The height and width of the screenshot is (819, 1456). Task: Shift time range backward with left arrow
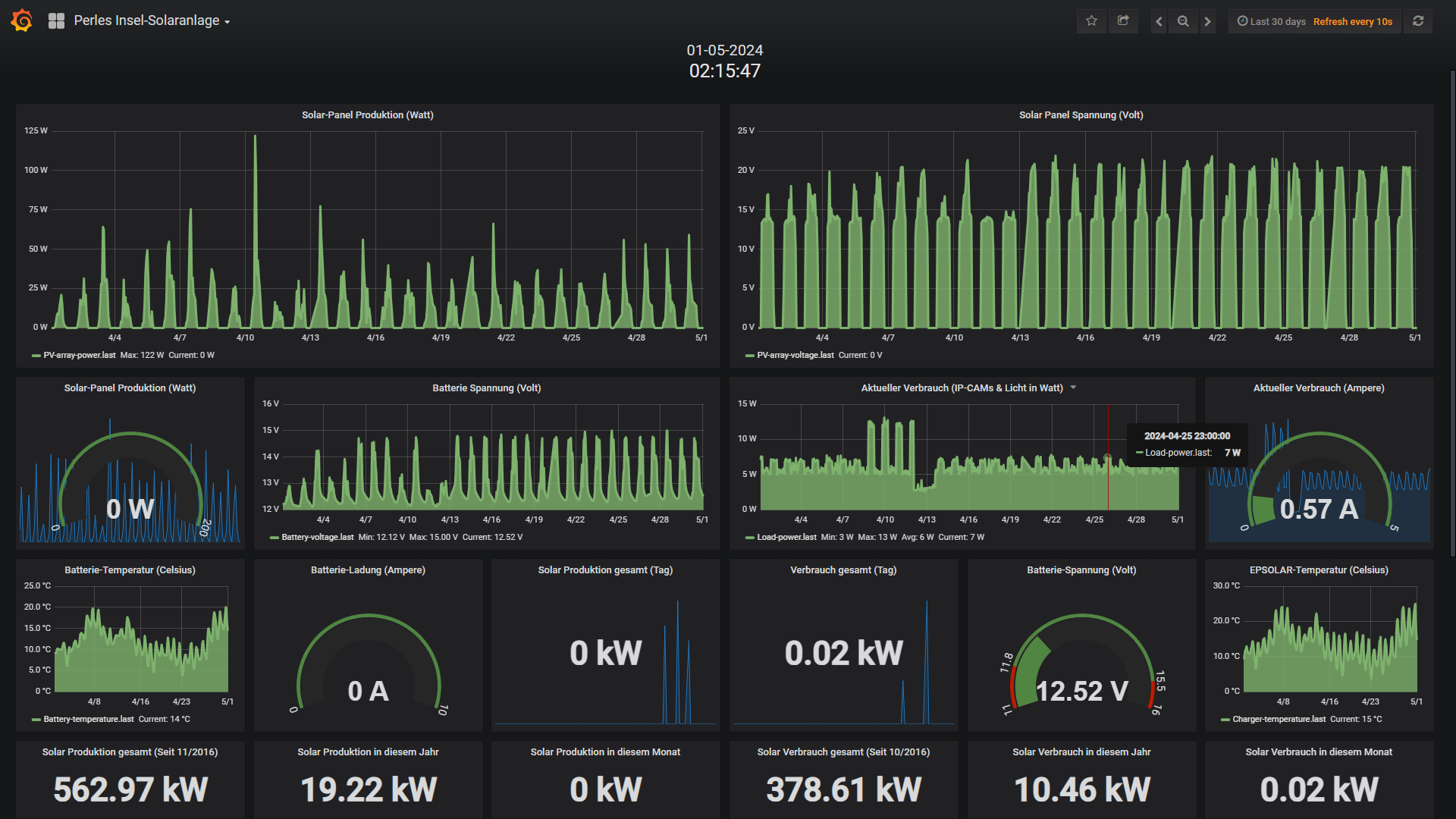[1159, 21]
